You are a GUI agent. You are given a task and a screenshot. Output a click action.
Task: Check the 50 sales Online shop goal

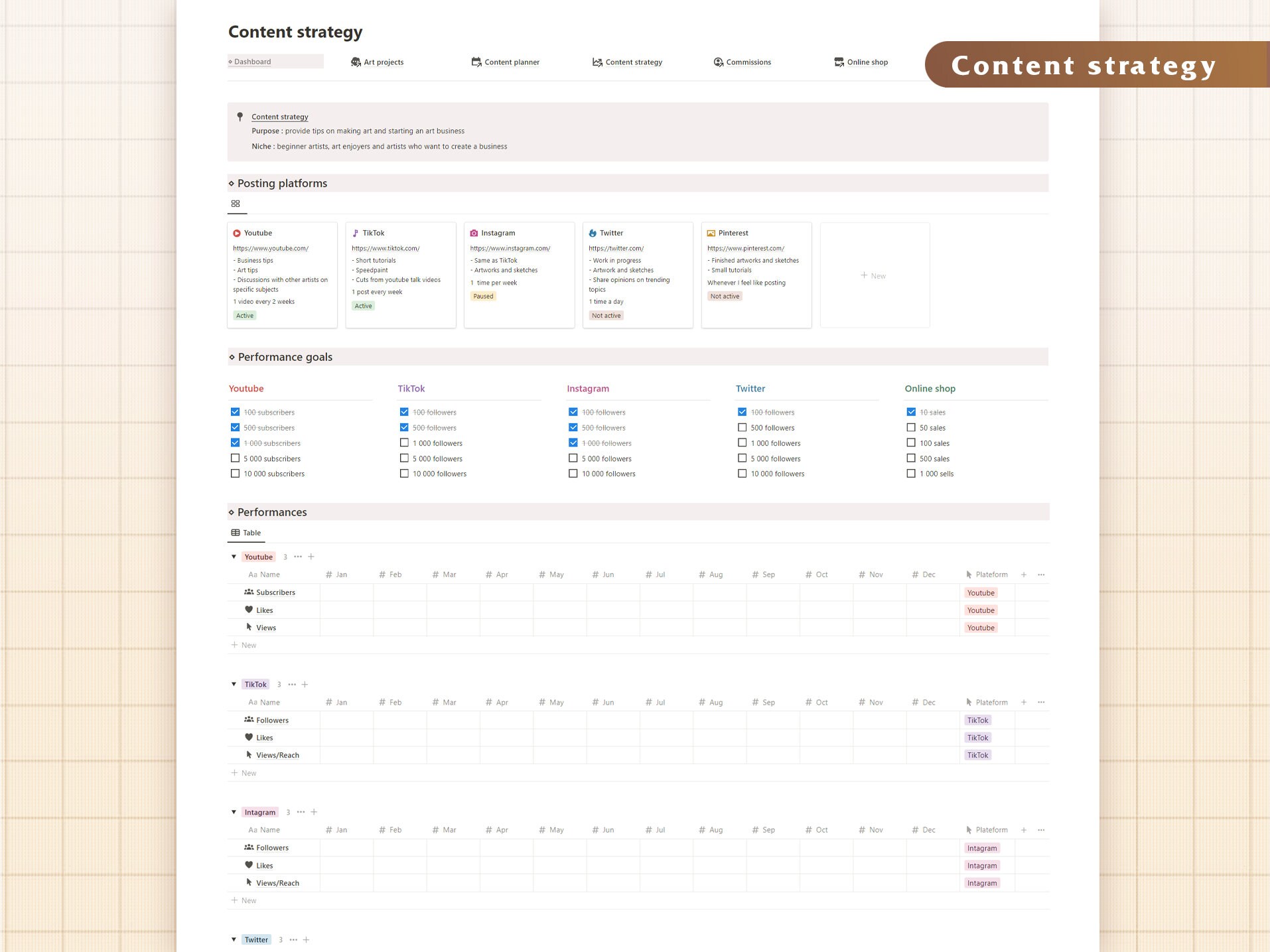pos(911,427)
